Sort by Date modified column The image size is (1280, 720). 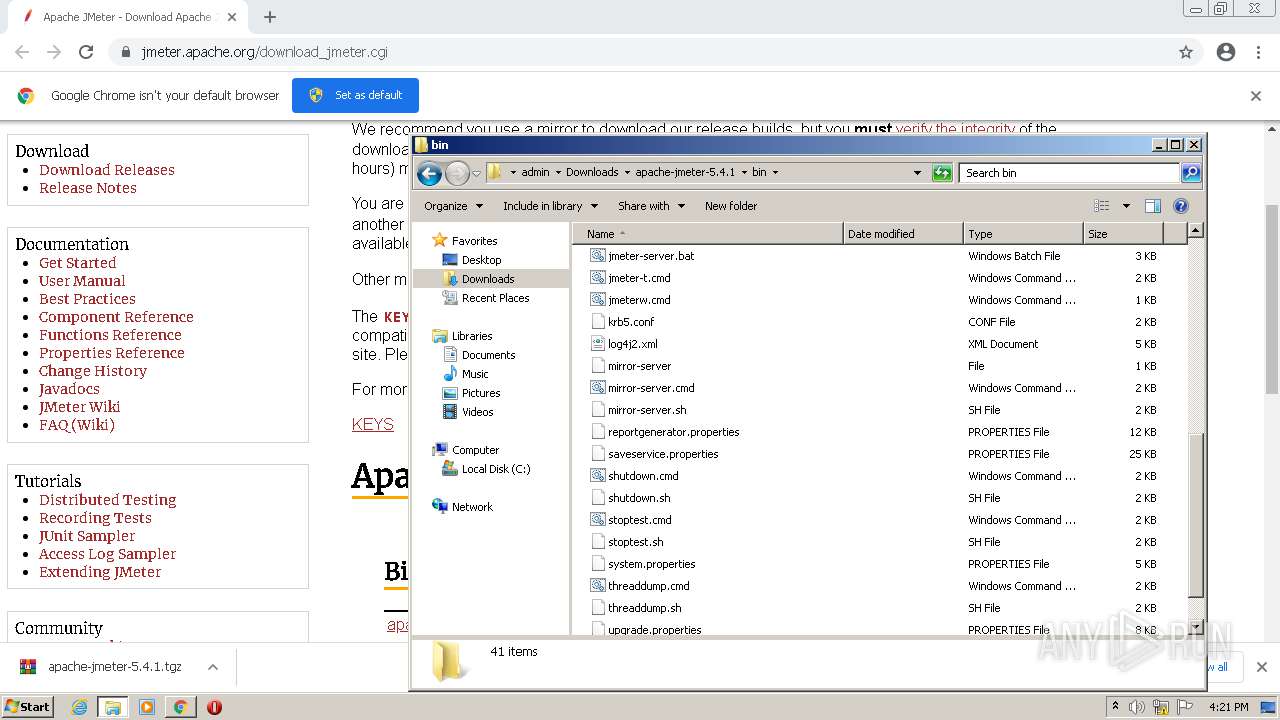point(903,234)
